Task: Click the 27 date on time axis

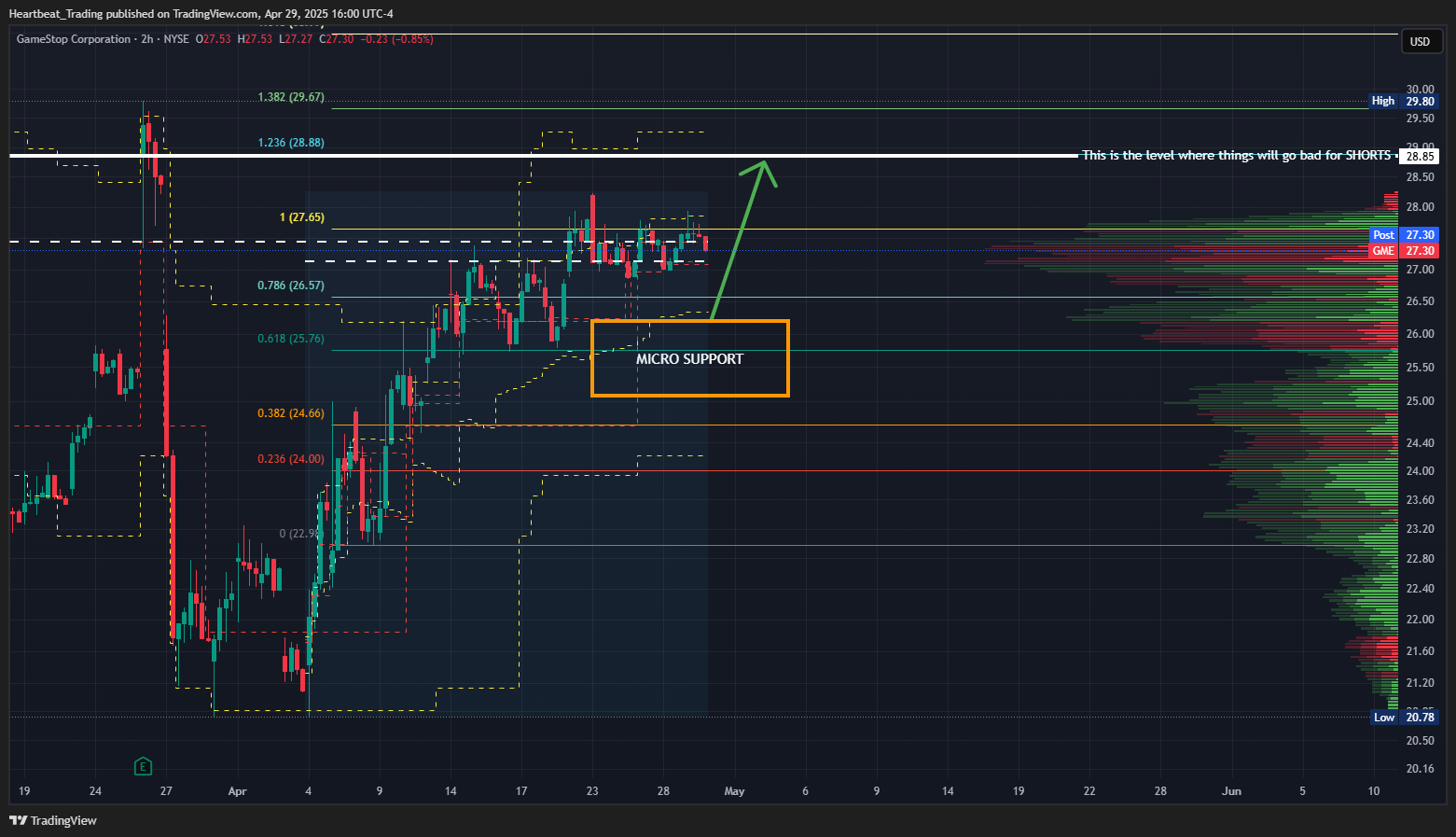Action: coord(166,791)
